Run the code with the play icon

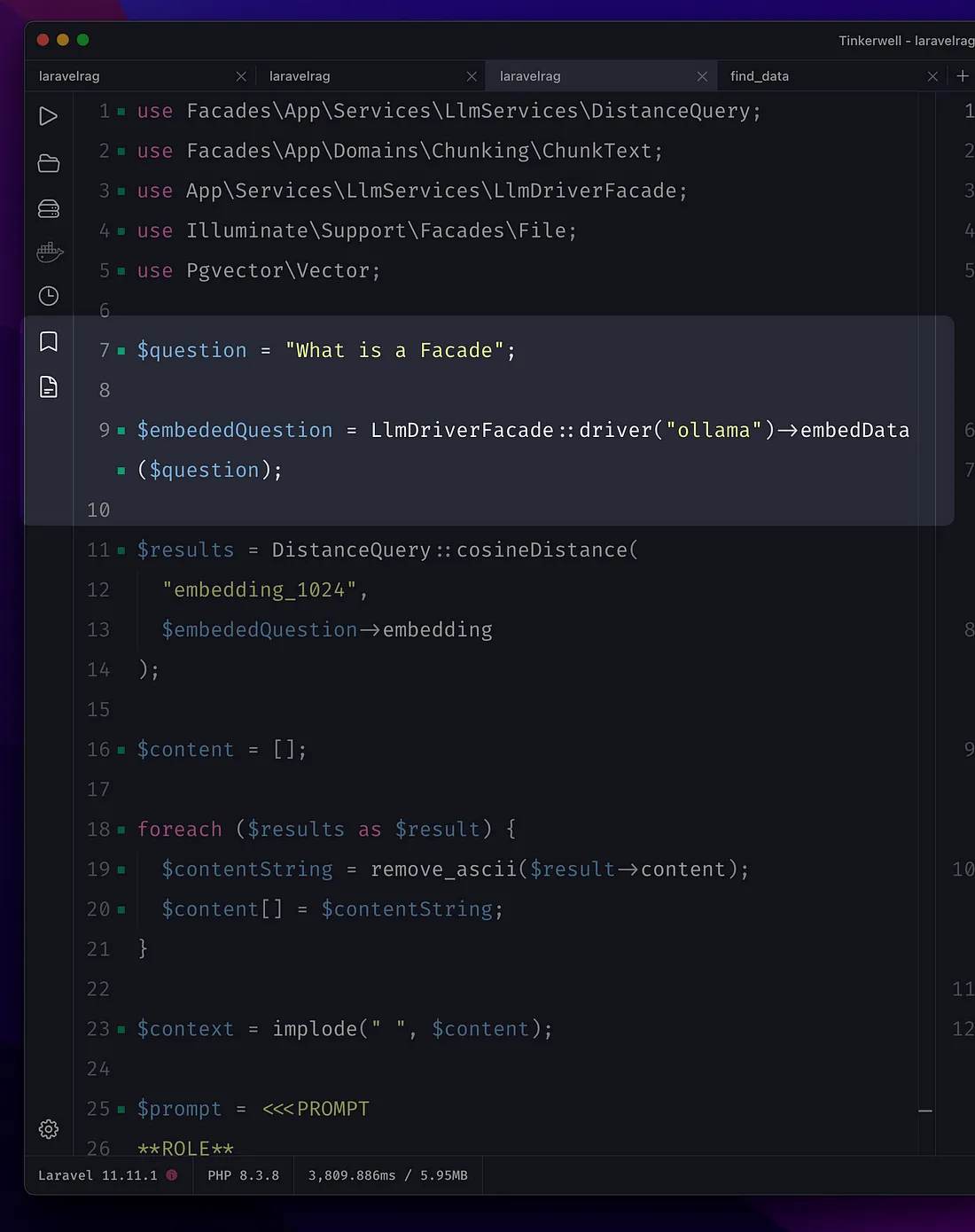click(49, 116)
